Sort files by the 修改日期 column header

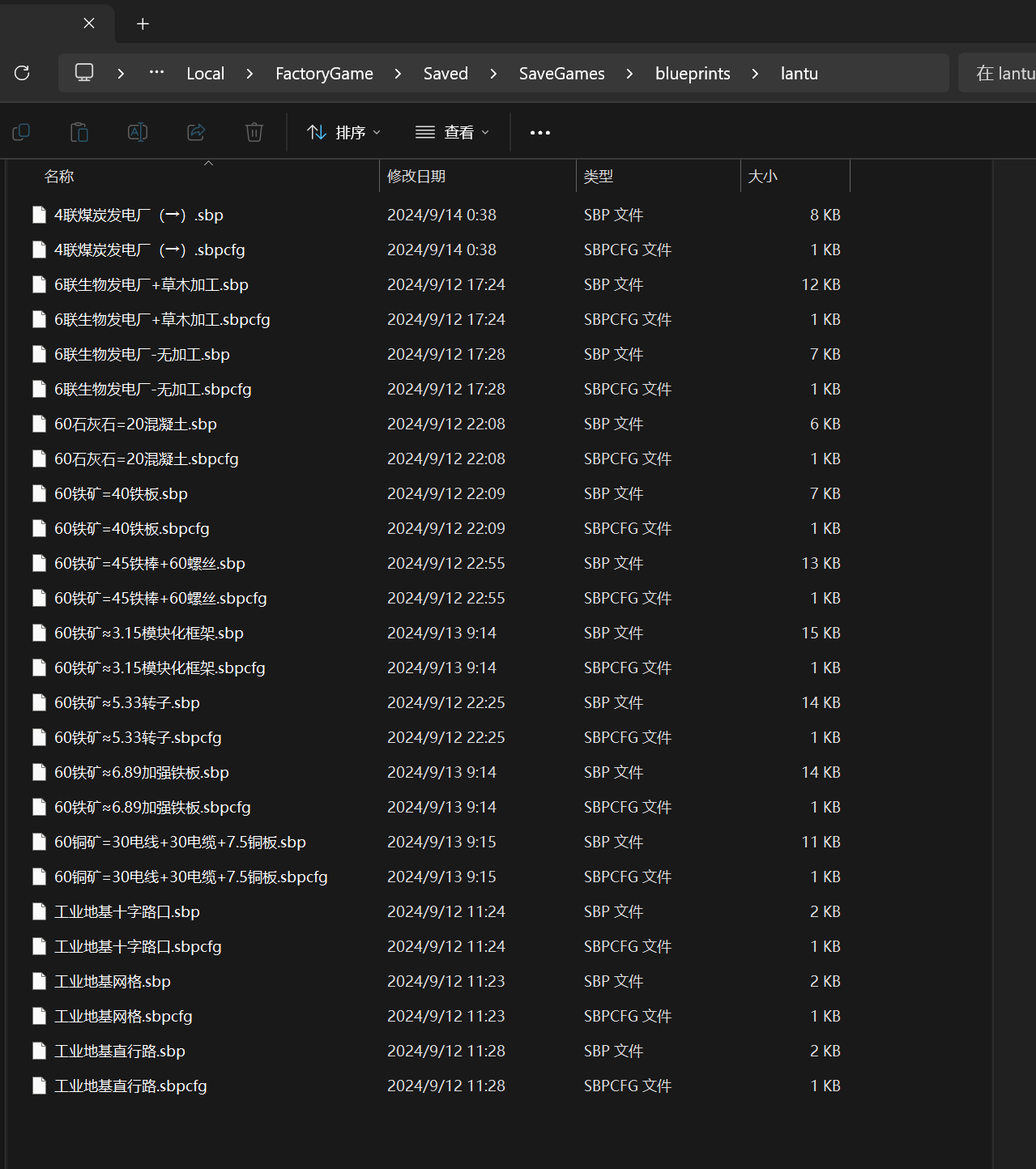(x=416, y=176)
